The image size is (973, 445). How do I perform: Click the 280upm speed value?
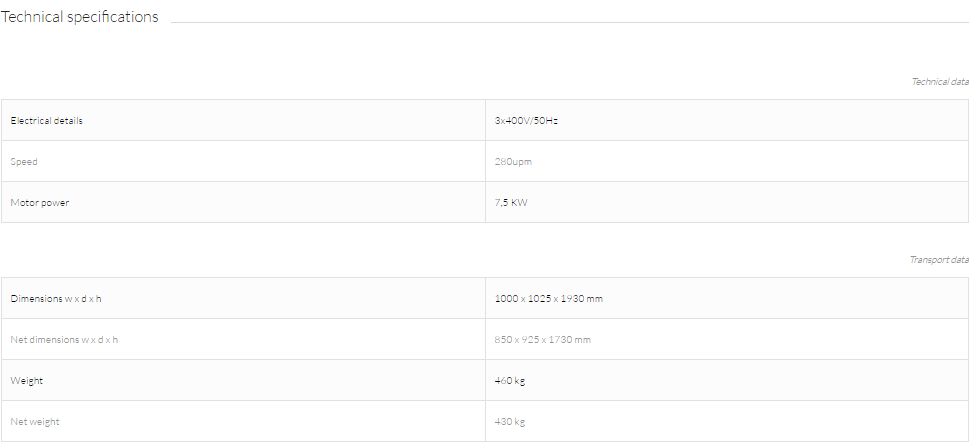pos(513,161)
